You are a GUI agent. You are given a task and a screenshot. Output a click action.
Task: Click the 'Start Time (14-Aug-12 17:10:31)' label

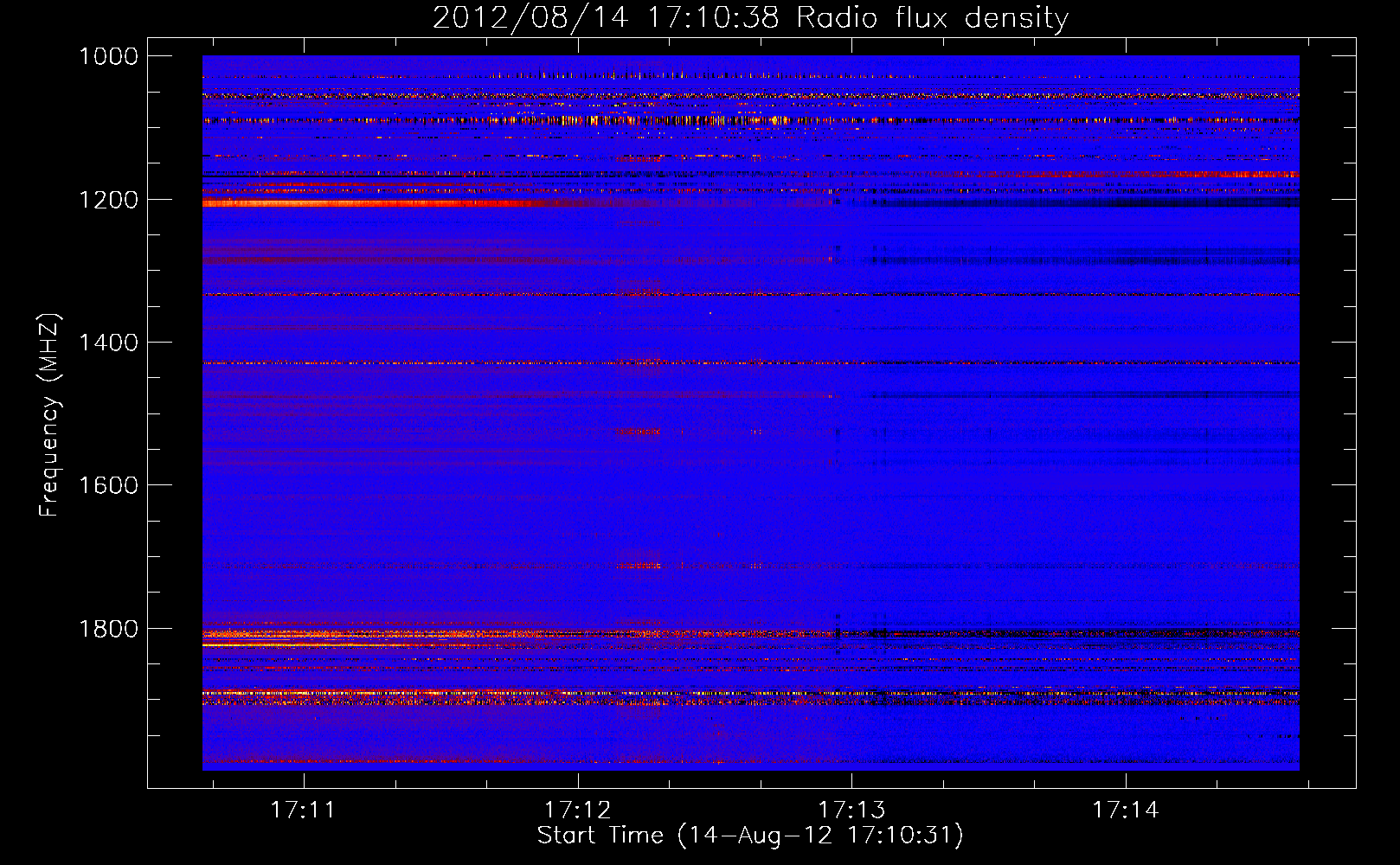750,836
